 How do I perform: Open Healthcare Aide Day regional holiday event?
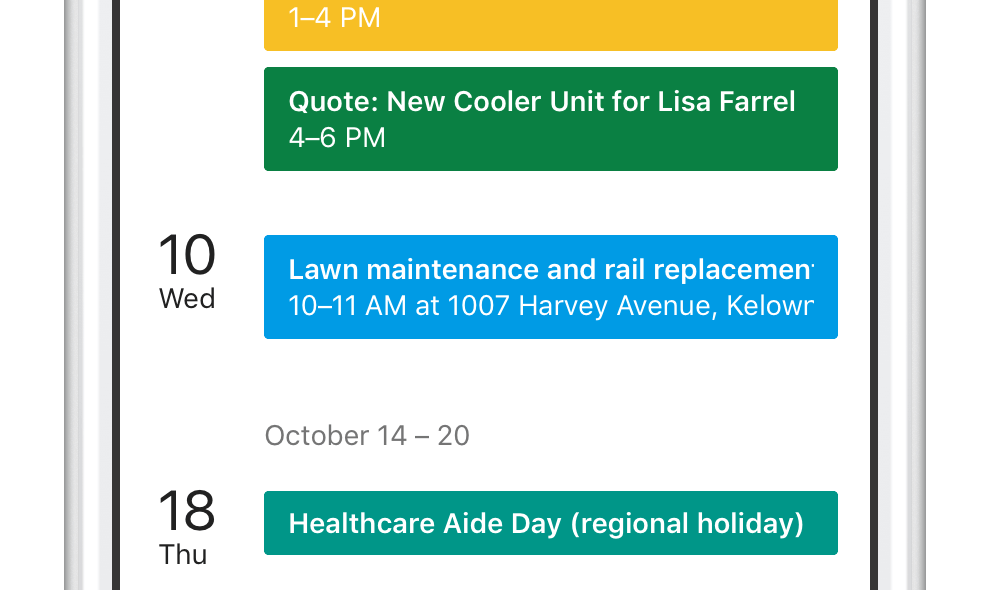point(551,523)
